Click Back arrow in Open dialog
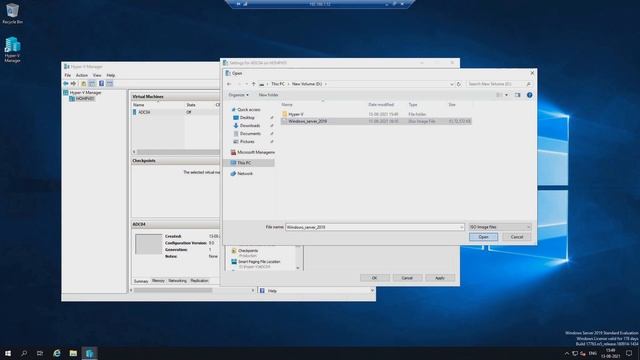The width and height of the screenshot is (640, 360). tap(229, 84)
